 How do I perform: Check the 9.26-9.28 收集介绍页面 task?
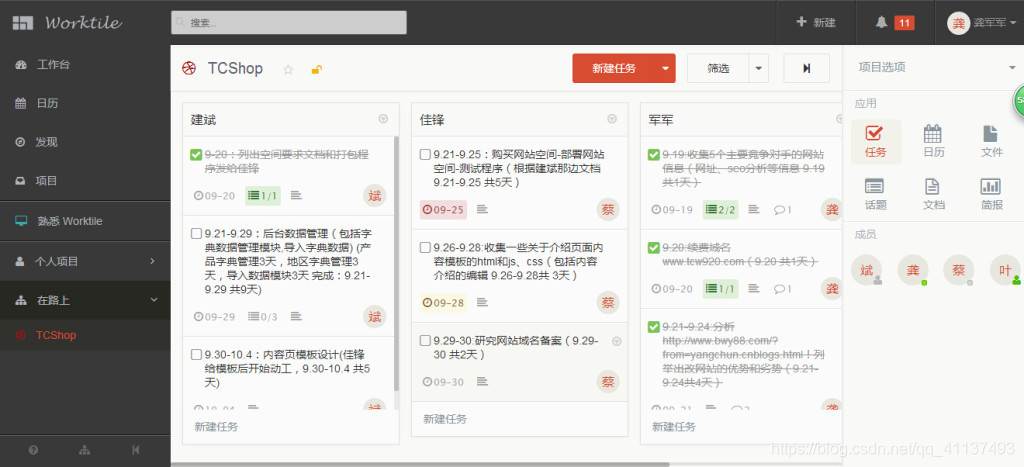coord(425,248)
